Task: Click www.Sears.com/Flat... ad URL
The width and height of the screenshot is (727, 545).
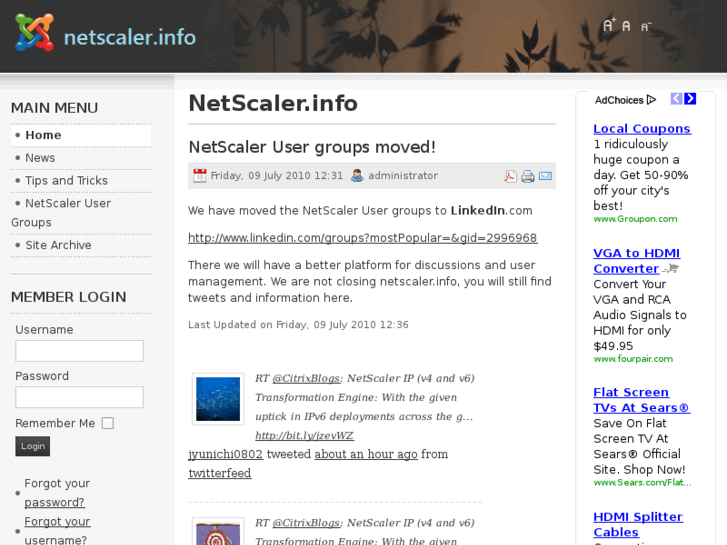Action: tap(642, 483)
